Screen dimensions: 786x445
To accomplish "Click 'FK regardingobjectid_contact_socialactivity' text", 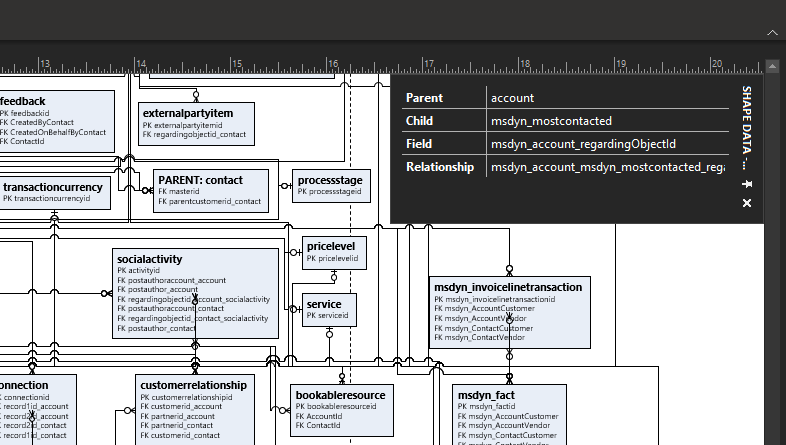I will point(192,318).
